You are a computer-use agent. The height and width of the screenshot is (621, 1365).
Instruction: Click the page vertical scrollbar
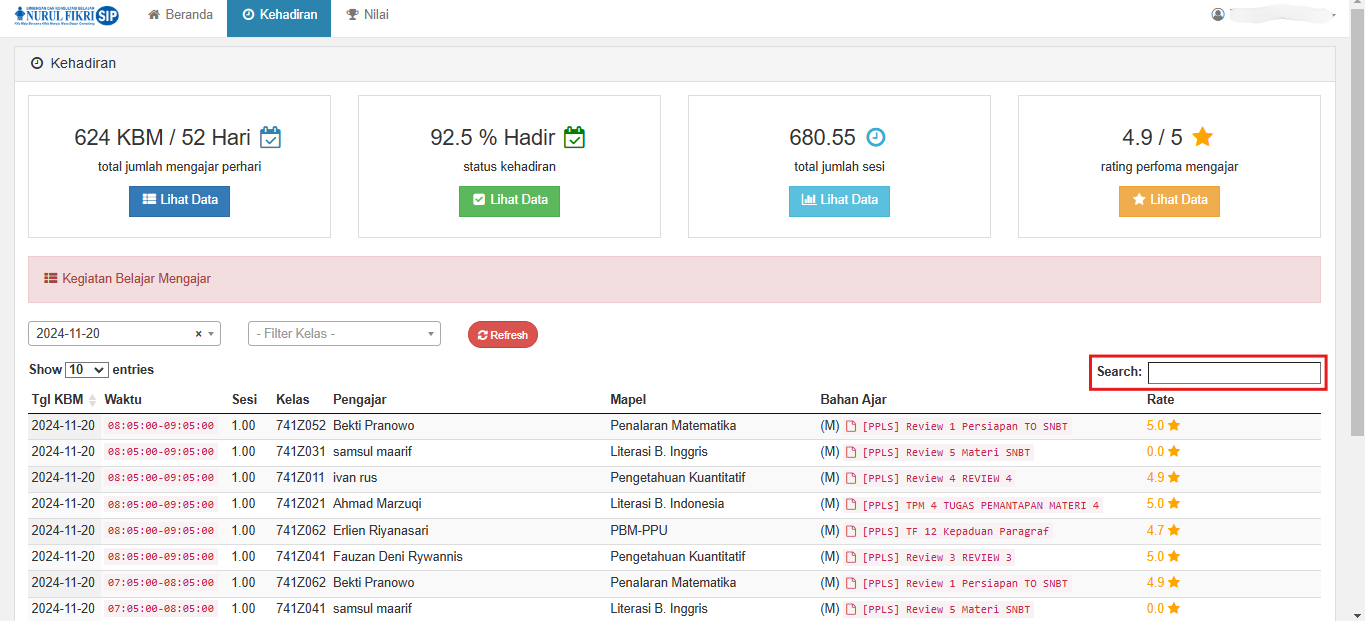(x=1357, y=300)
